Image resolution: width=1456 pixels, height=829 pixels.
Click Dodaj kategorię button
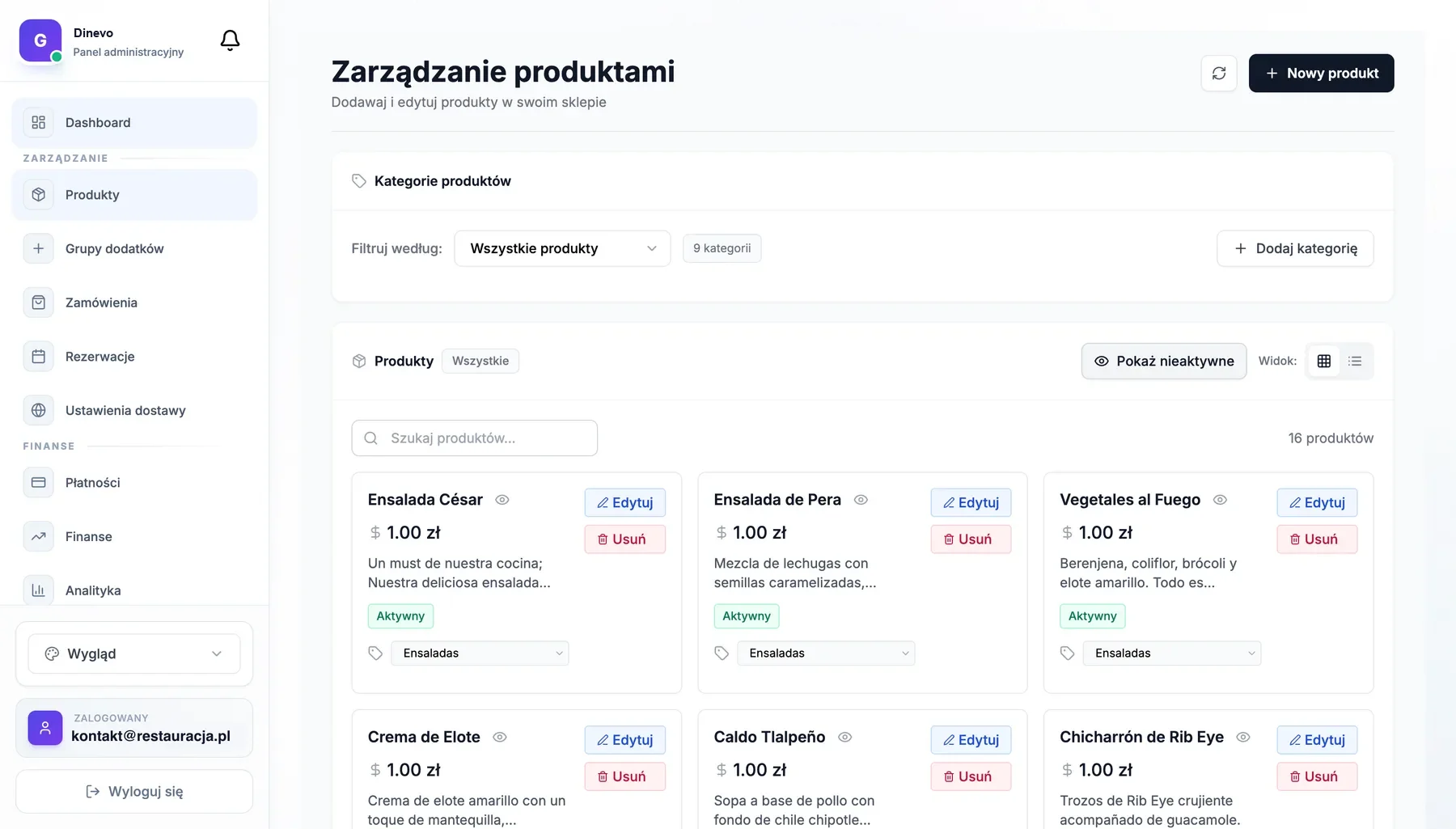tap(1295, 249)
